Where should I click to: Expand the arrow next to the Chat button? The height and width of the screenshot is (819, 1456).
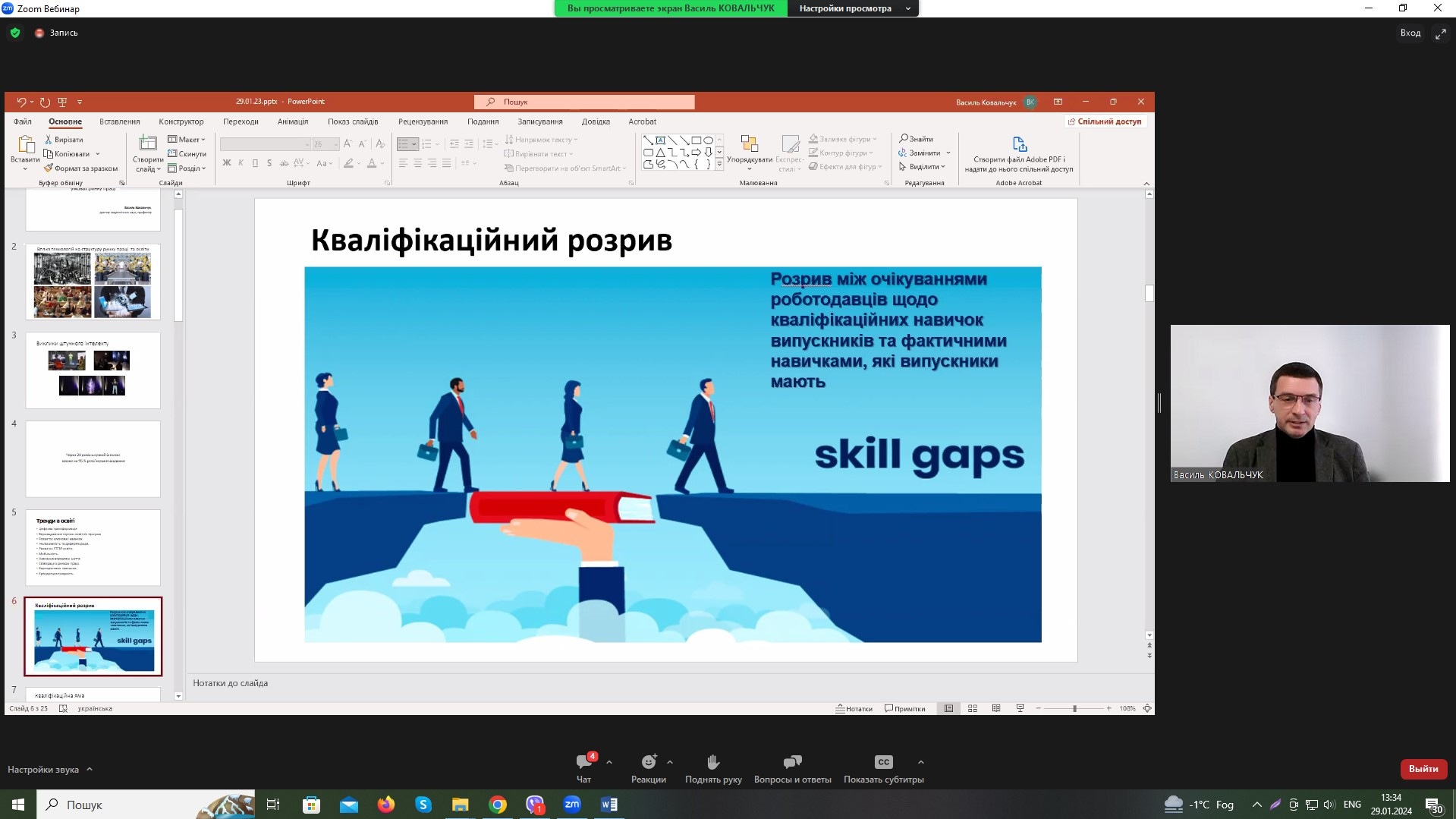[x=609, y=762]
